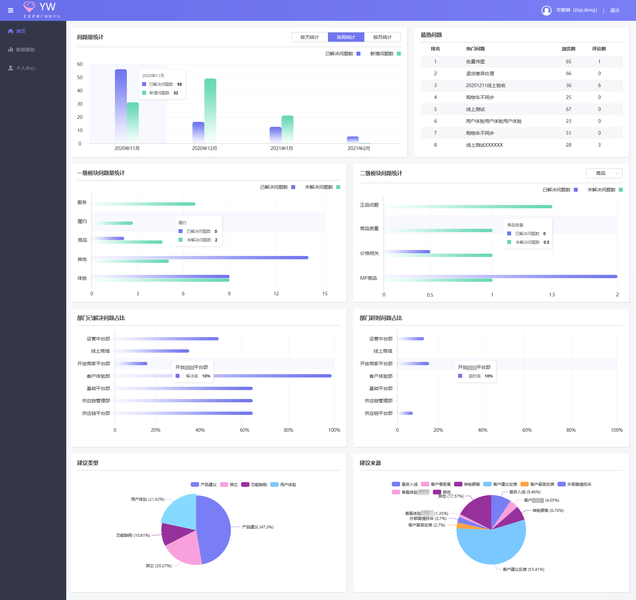Open hot issue 线上测试 ranked 5
The height and width of the screenshot is (600, 636).
point(475,109)
